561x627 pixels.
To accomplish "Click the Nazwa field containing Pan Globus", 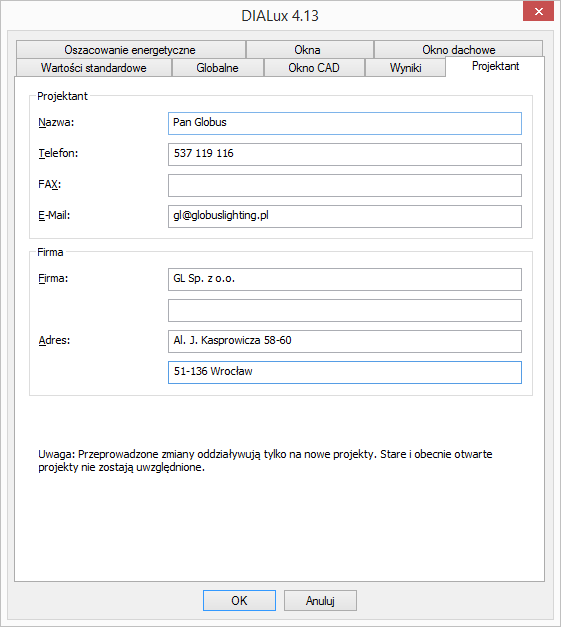I will click(x=345, y=123).
